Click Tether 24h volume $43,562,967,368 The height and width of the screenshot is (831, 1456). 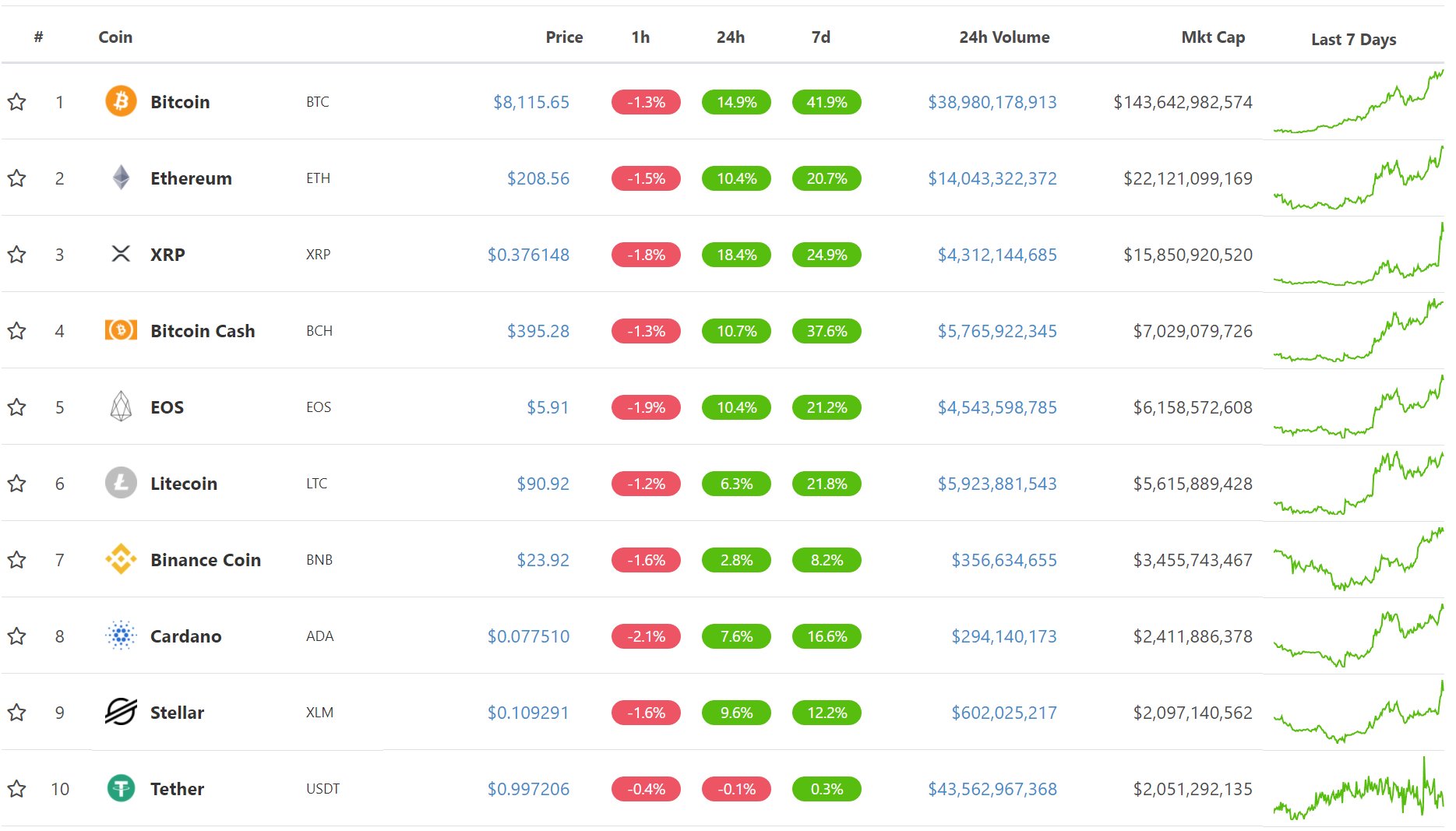[x=992, y=788]
